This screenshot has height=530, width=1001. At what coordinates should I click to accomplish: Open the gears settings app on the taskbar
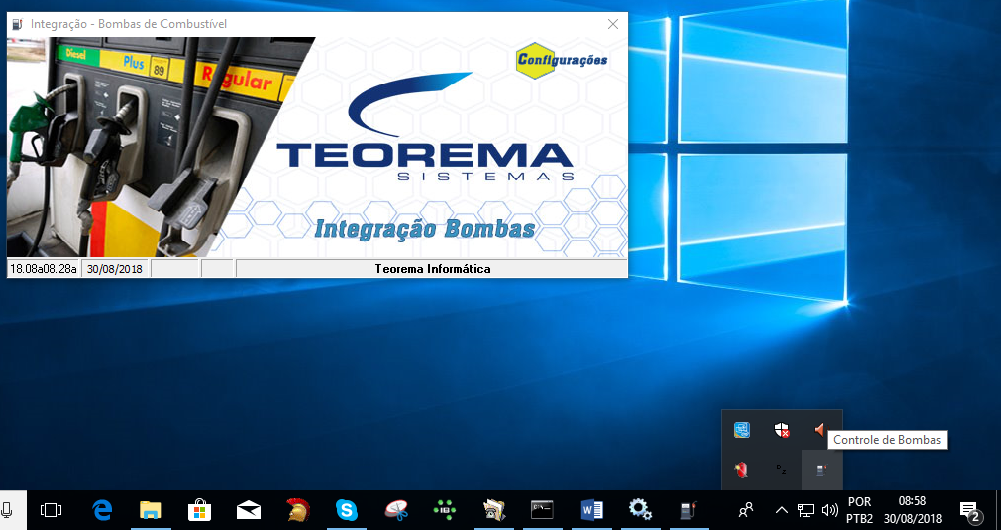pyautogui.click(x=640, y=510)
